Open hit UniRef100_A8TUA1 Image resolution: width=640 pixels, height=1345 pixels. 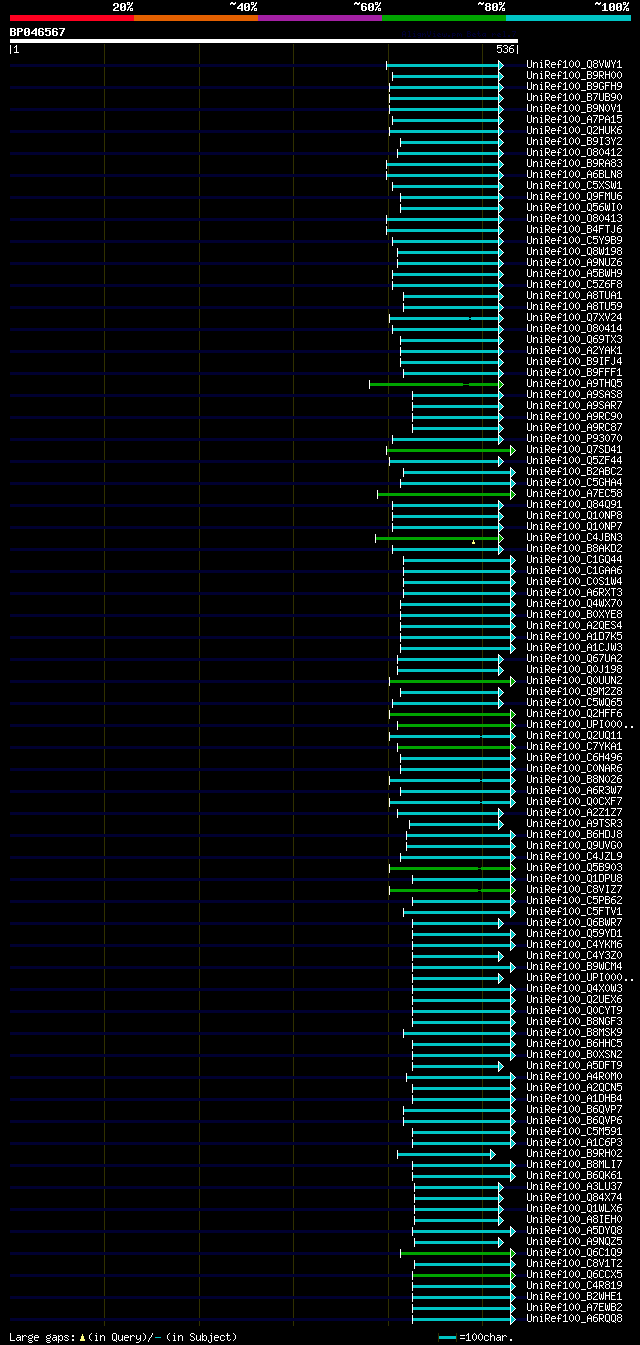point(574,295)
